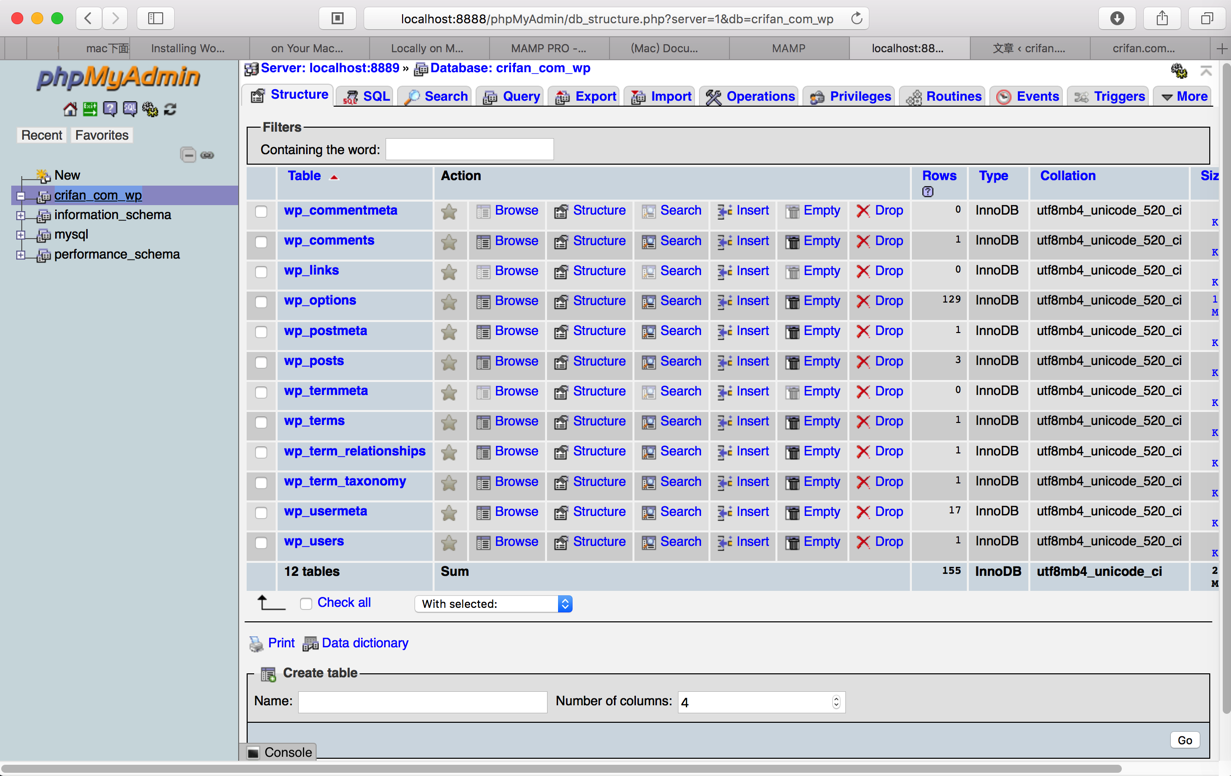Switch to the Export tab
Viewport: 1231px width, 776px height.
[585, 96]
